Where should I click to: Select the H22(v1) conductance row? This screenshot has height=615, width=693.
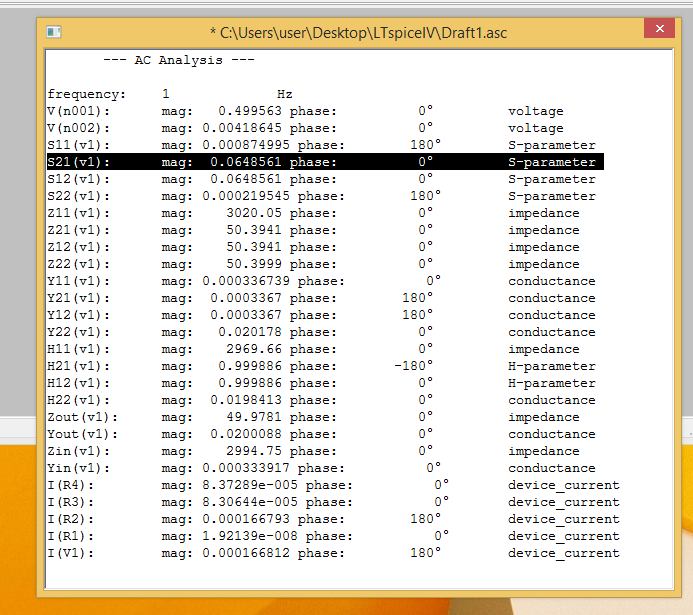[x=321, y=400]
